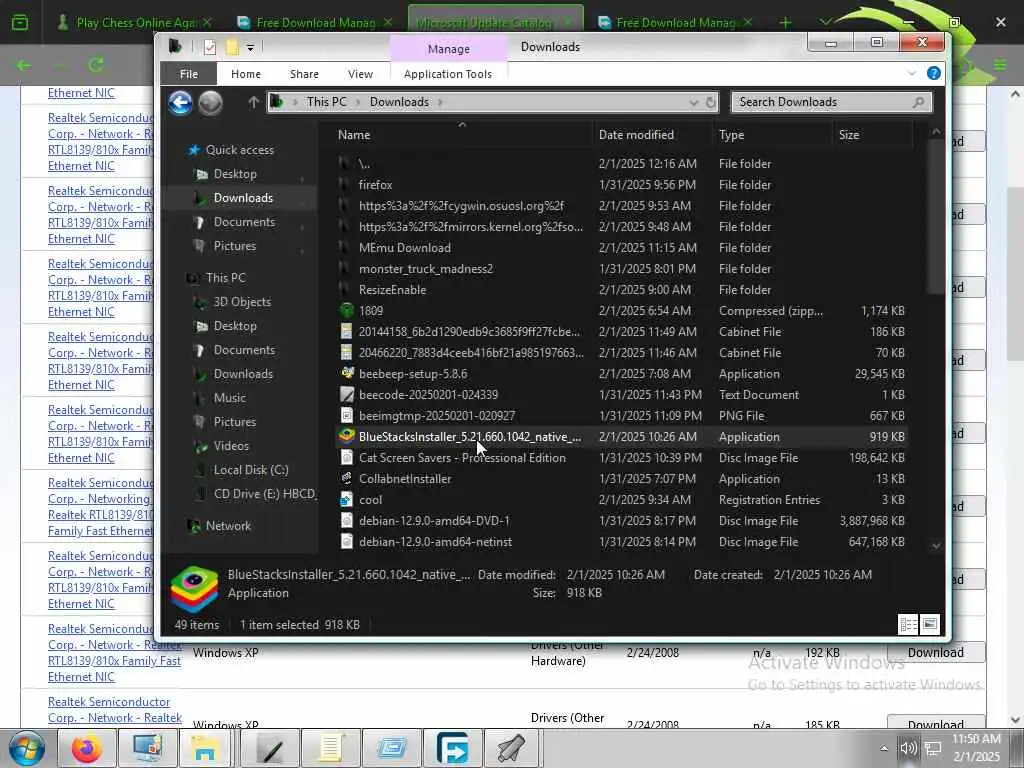Select the firefox folder
The image size is (1024, 768).
click(x=376, y=185)
